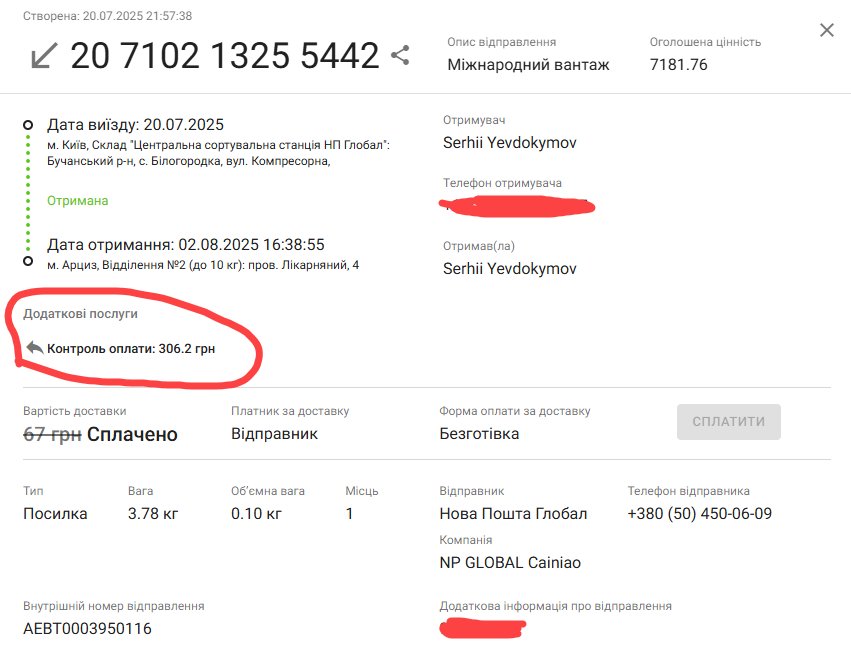This screenshot has width=851, height=666.
Task: Click the Безготівка payment form value
Action: coord(479,434)
